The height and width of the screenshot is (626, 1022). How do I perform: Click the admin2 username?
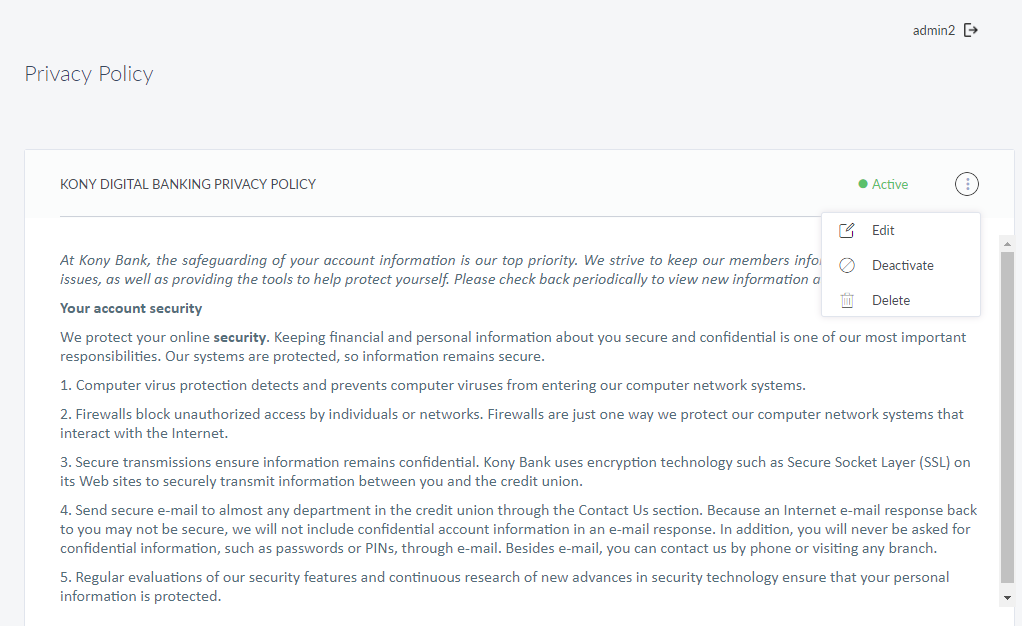click(934, 31)
